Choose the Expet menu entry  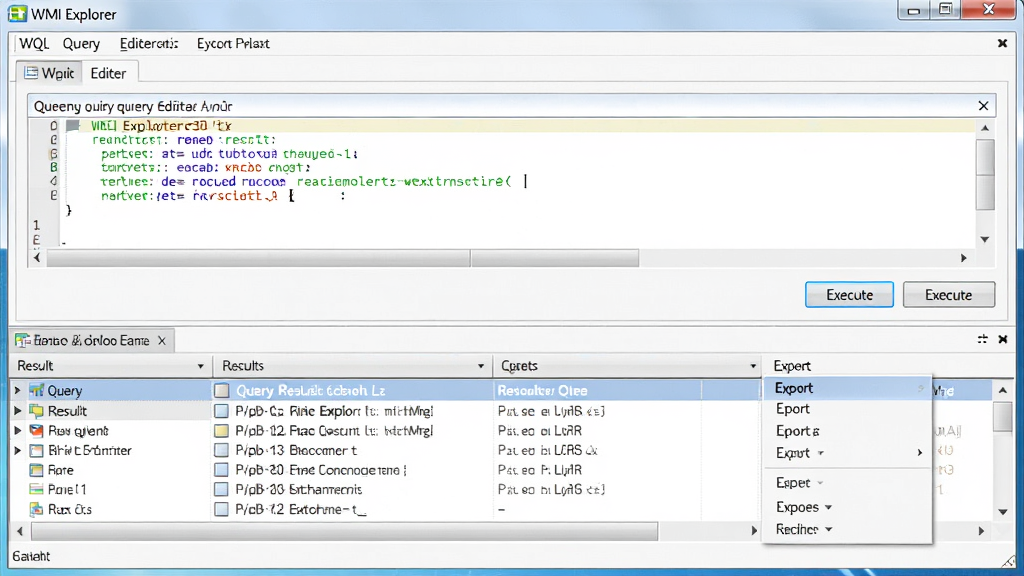pyautogui.click(x=847, y=483)
